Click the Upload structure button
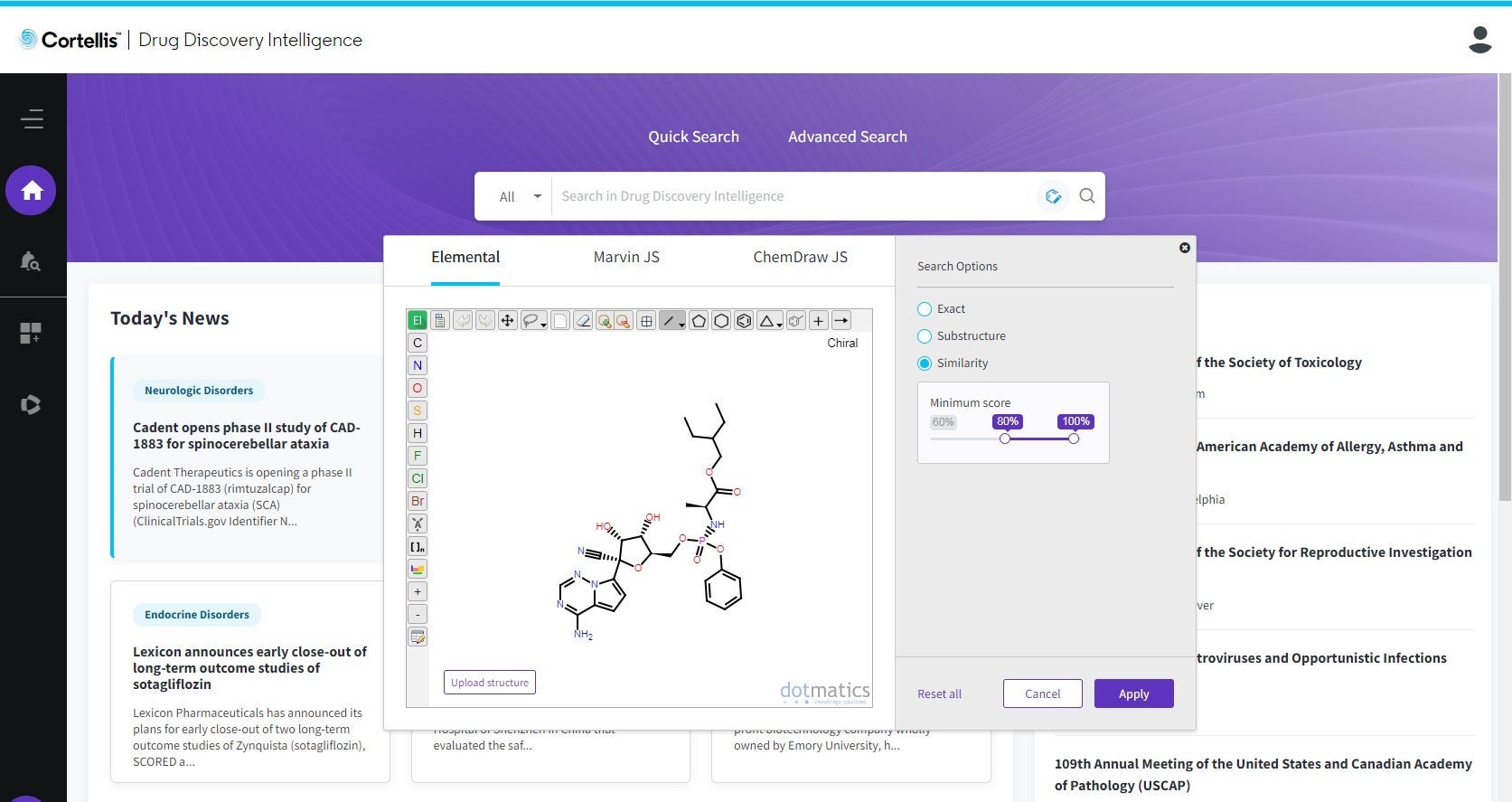This screenshot has height=802, width=1512. pyautogui.click(x=490, y=683)
